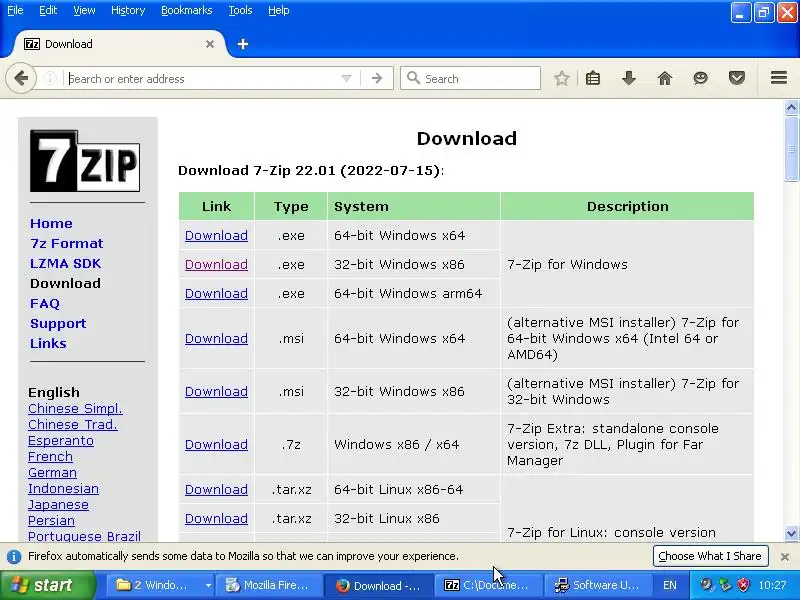
Task: Download the 32-bit Windows x86 .exe
Action: coord(216,265)
